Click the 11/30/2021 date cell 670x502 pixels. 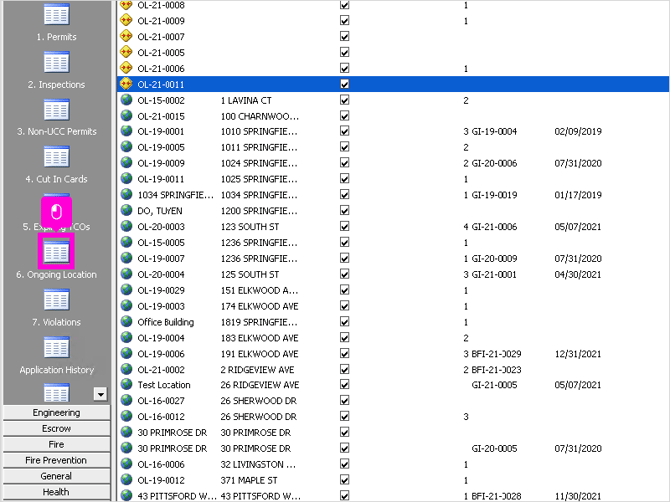(x=578, y=496)
